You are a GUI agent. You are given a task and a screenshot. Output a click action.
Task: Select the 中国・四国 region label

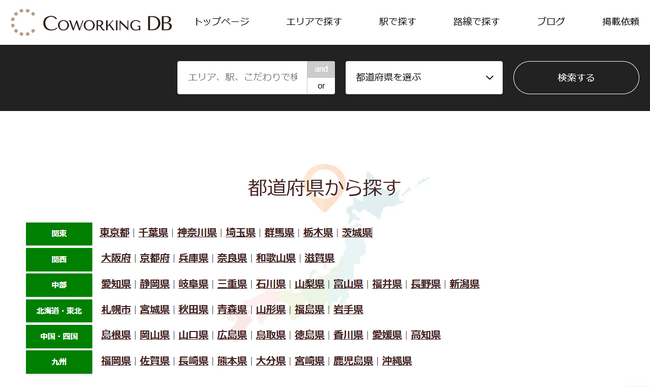click(x=59, y=336)
